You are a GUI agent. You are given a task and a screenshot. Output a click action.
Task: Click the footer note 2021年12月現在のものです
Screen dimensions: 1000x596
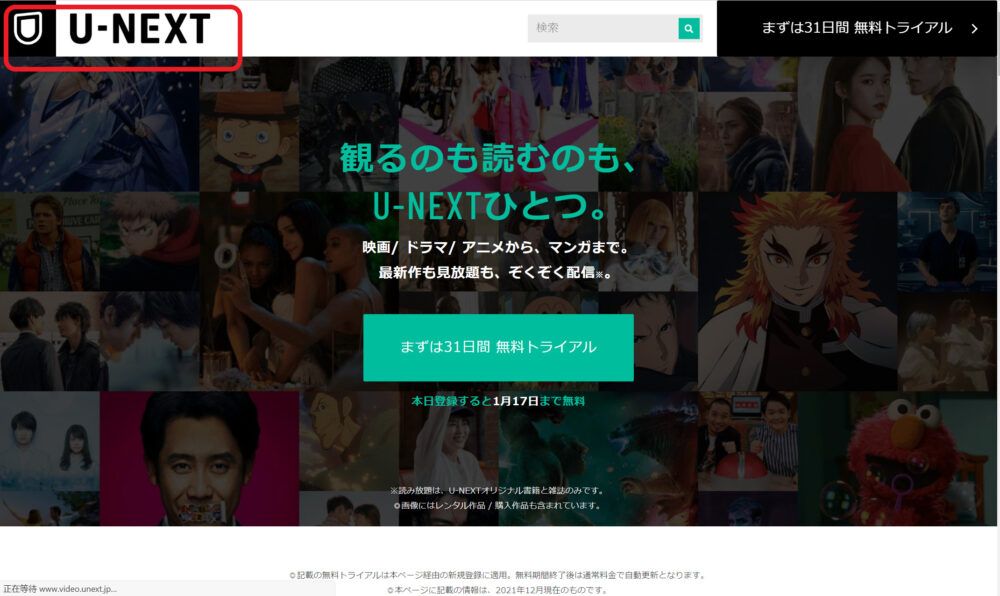click(x=497, y=590)
